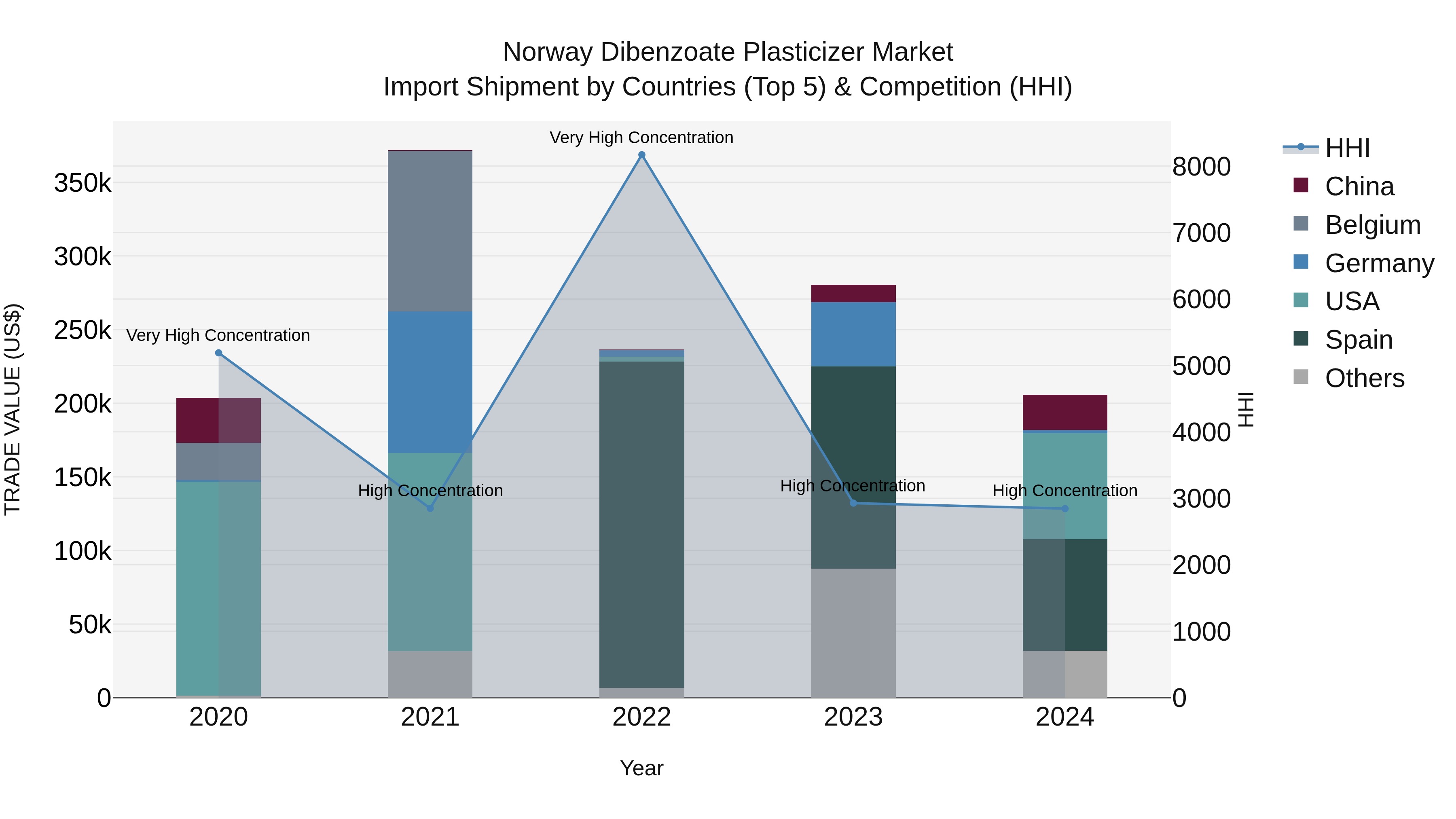Click the 5000 right axis tick

pos(1202,366)
